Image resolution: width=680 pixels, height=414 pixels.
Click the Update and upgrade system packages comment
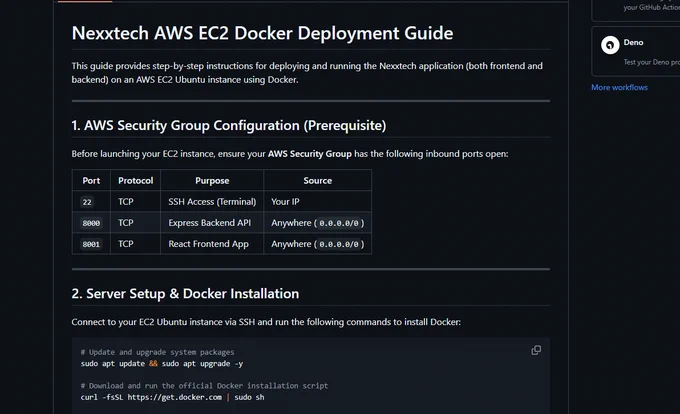(157, 352)
